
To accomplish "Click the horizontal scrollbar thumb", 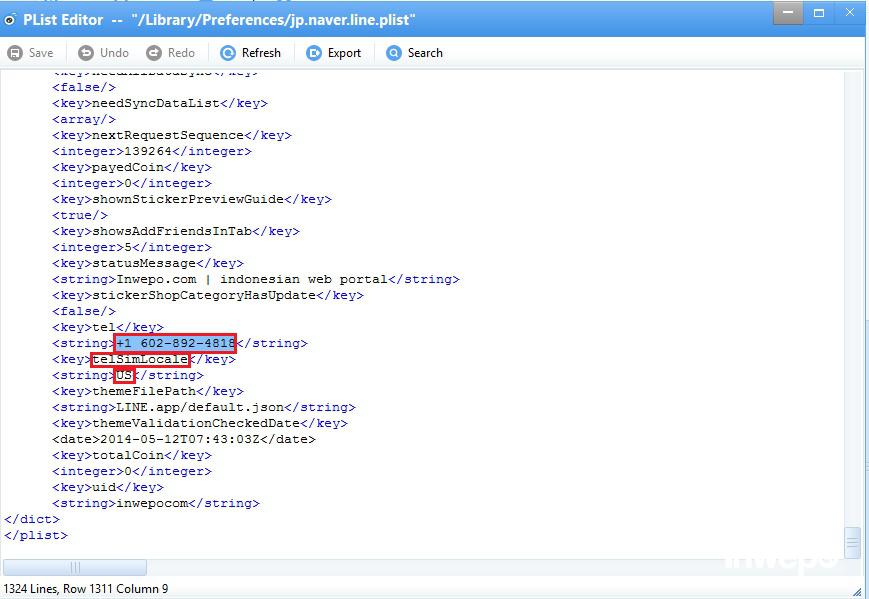I will pyautogui.click(x=75, y=567).
